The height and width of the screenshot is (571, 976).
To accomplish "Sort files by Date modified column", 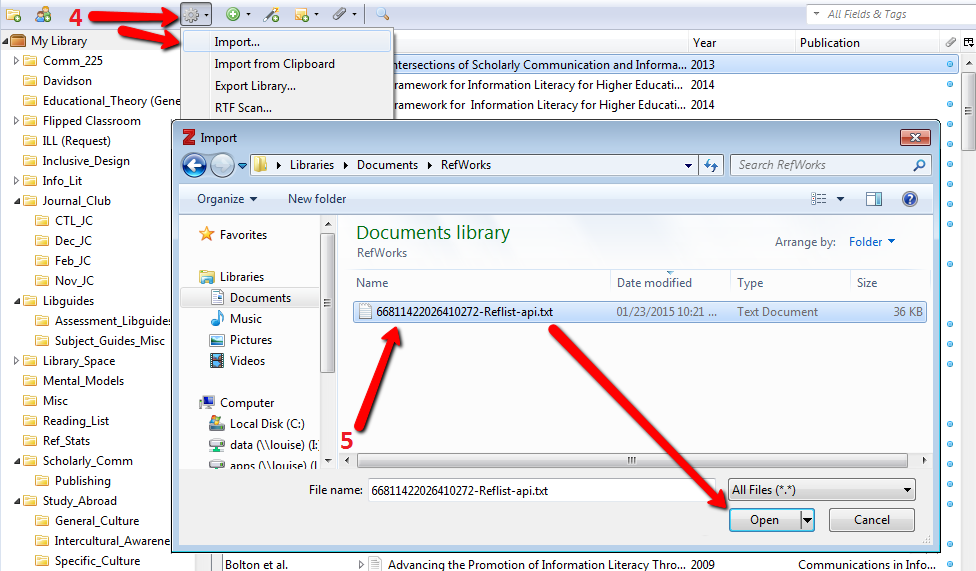I will [x=654, y=283].
